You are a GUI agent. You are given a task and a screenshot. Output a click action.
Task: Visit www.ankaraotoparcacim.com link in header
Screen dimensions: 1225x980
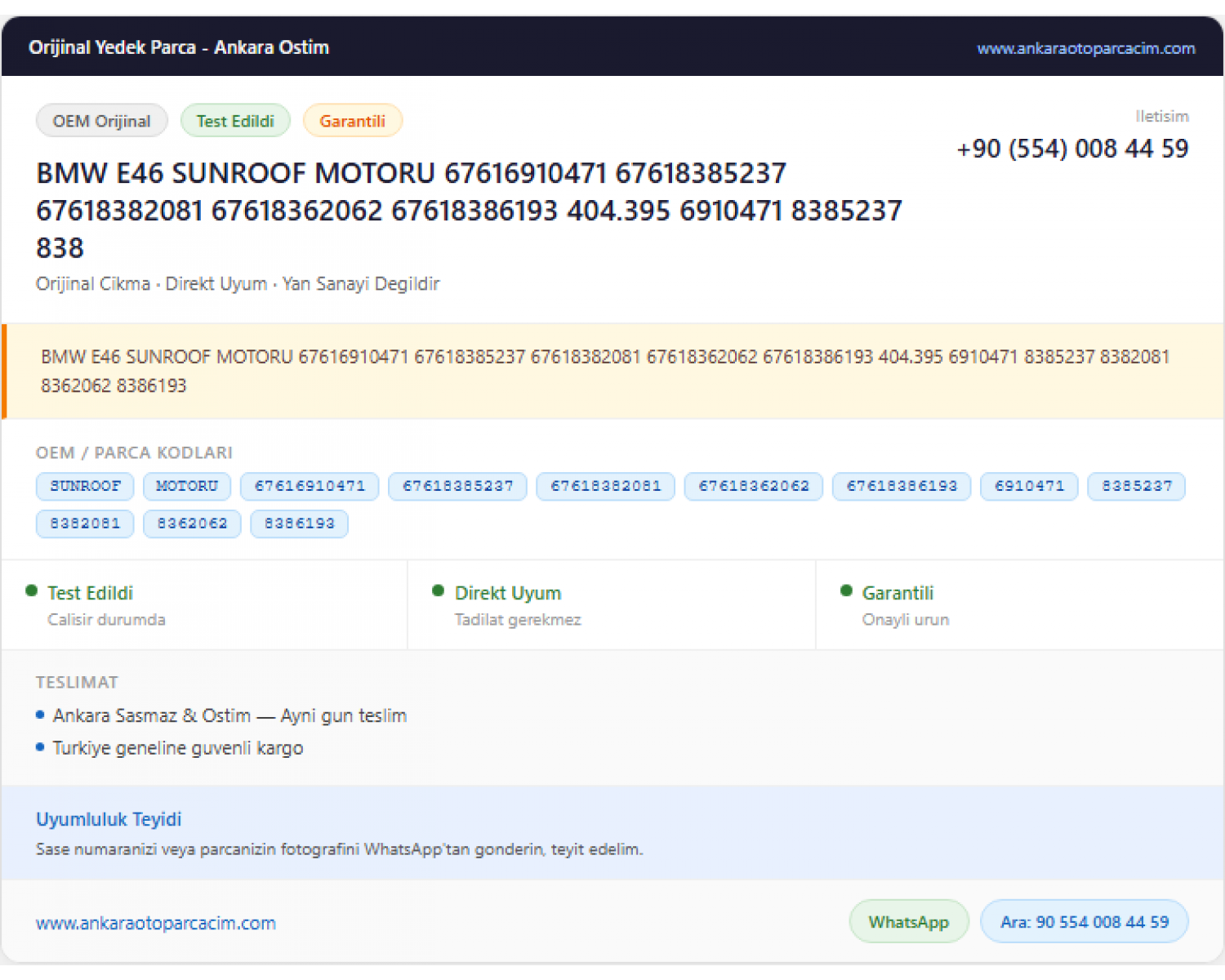1085,48
